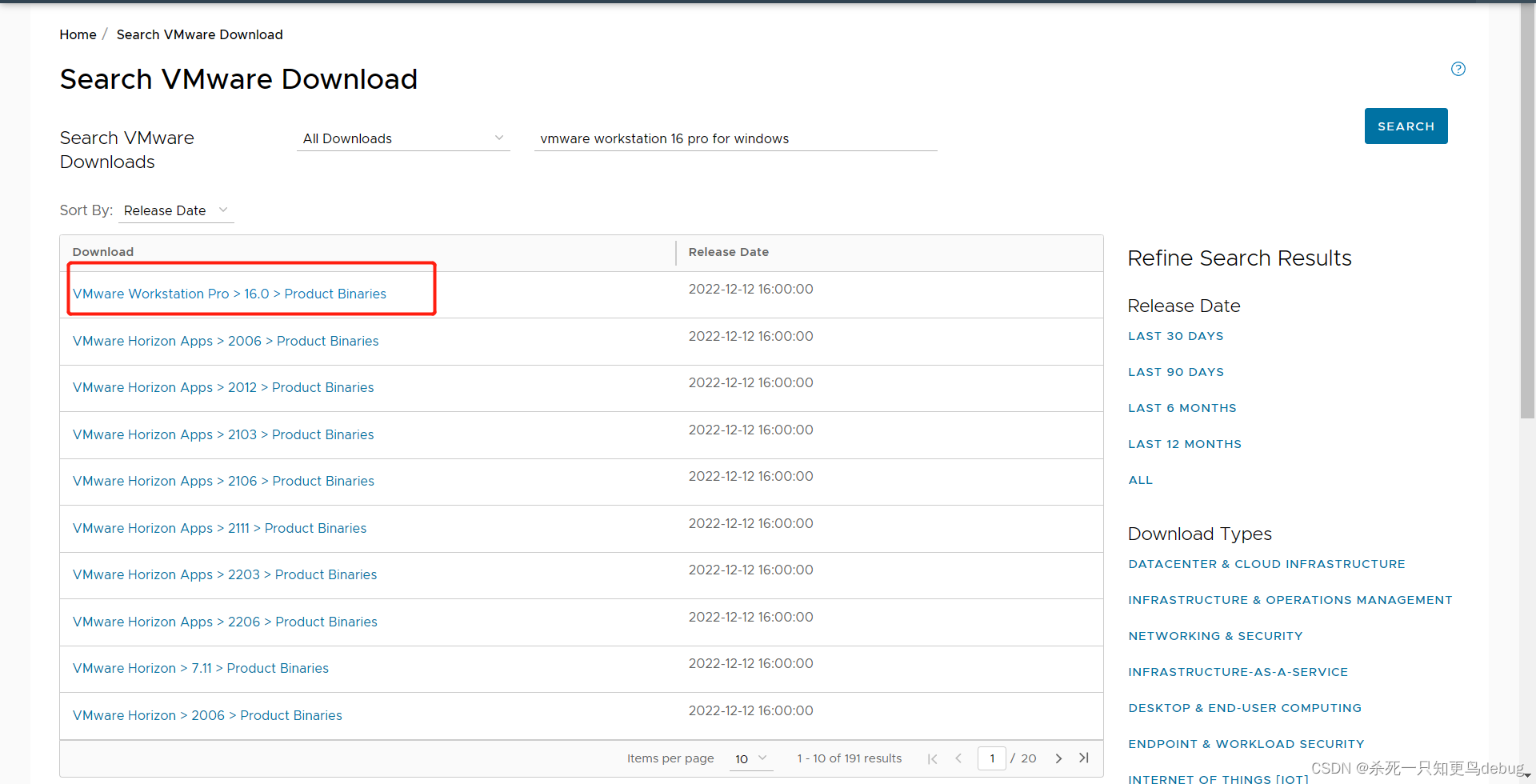This screenshot has width=1536, height=784.
Task: Go to Home breadcrumb link
Action: tap(78, 34)
